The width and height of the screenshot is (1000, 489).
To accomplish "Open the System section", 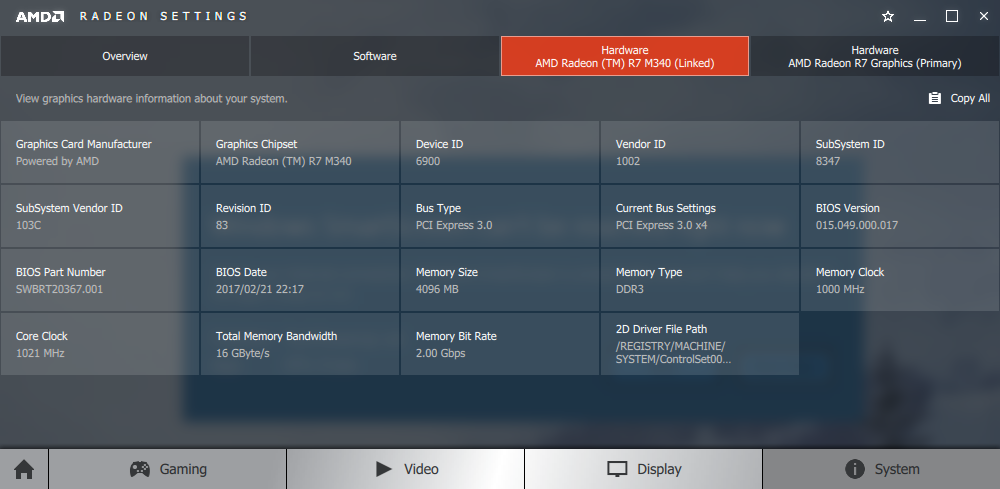I will pyautogui.click(x=881, y=469).
